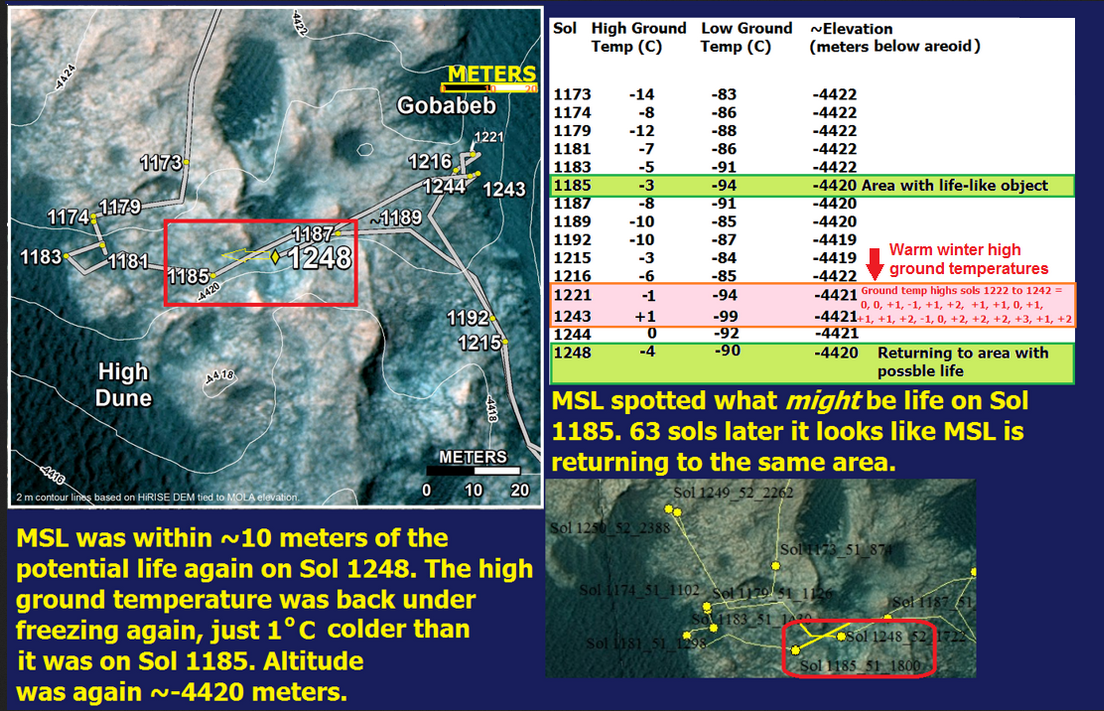Click the 'Sol' column header in the table
1104x711 pixels.
click(565, 29)
